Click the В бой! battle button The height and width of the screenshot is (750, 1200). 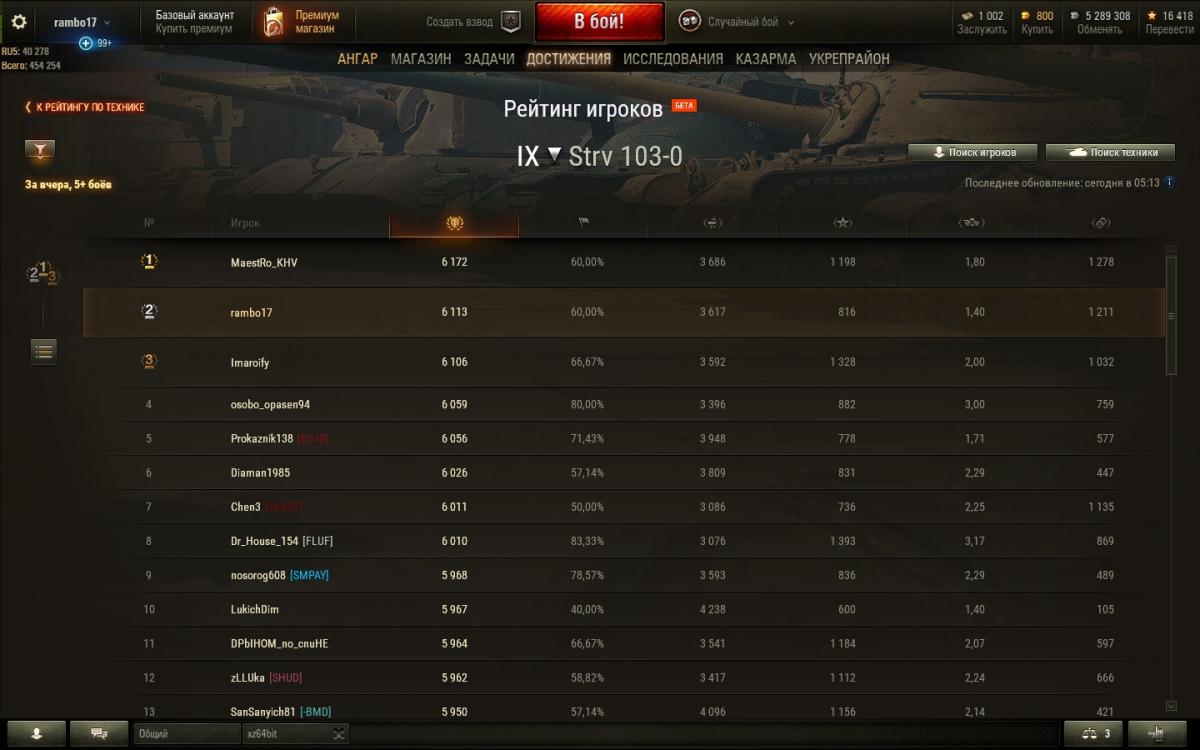point(599,21)
